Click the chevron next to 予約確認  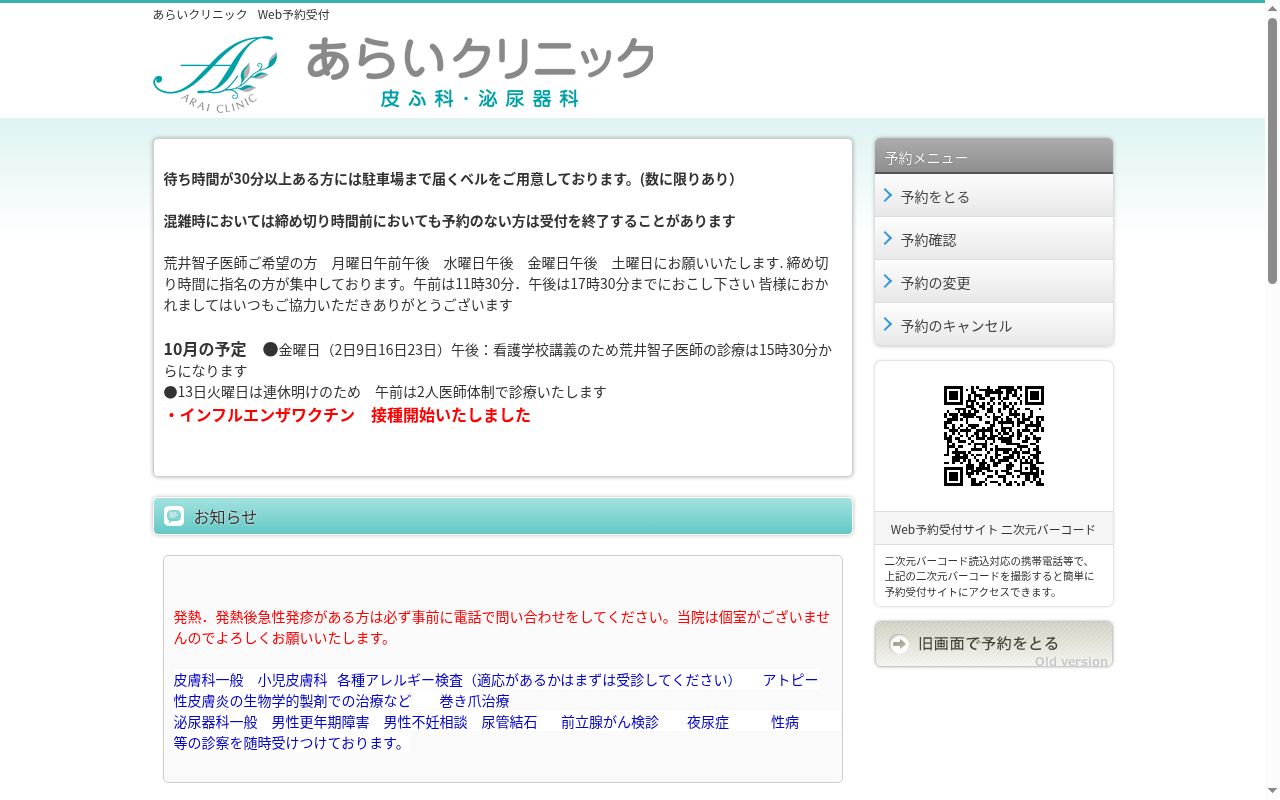(887, 238)
